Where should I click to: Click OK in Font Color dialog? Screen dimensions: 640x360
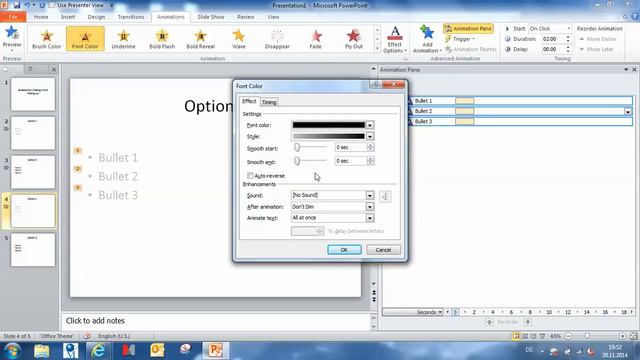pyautogui.click(x=344, y=250)
